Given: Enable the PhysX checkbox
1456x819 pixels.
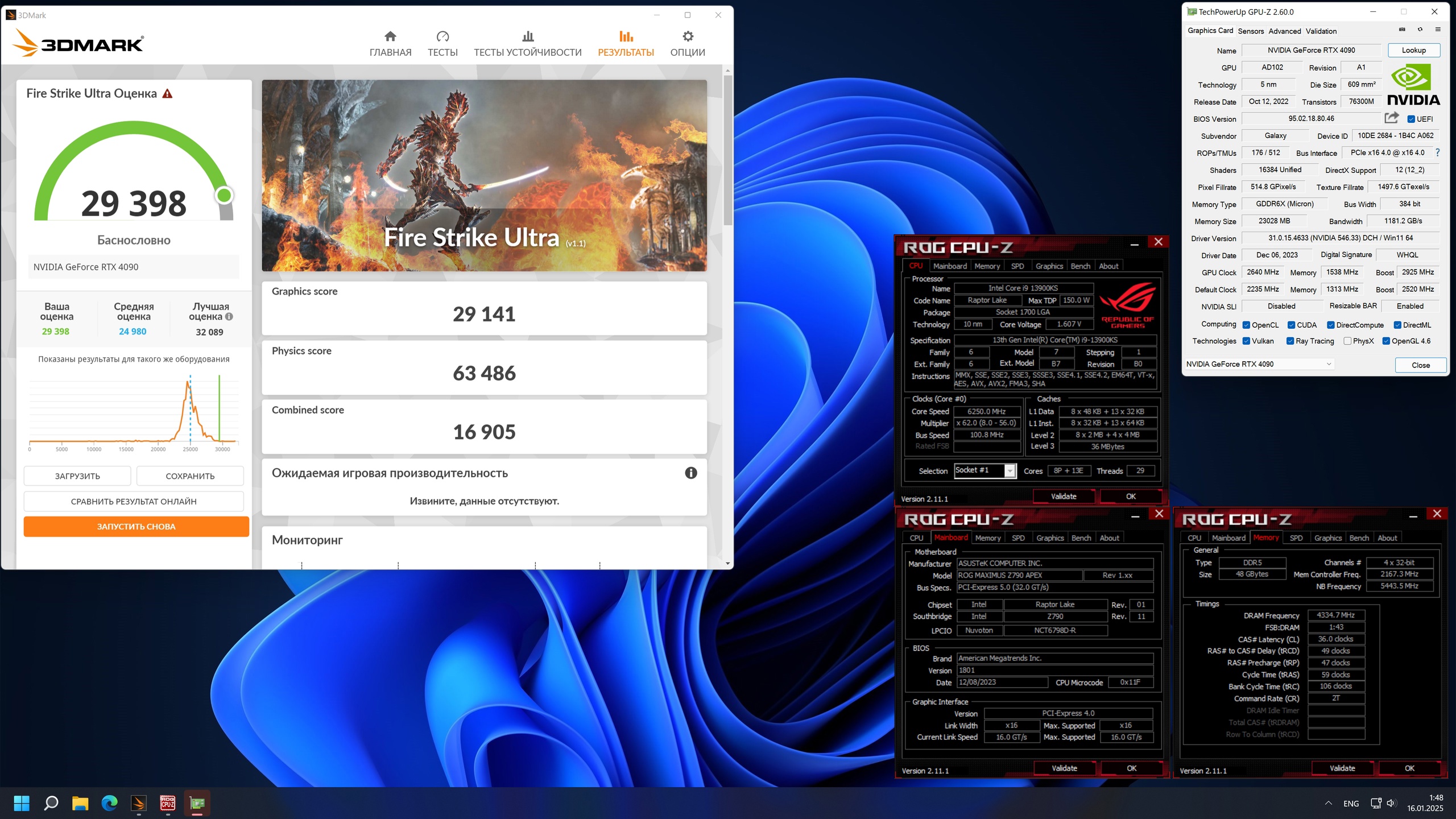Looking at the screenshot, I should coord(1347,341).
